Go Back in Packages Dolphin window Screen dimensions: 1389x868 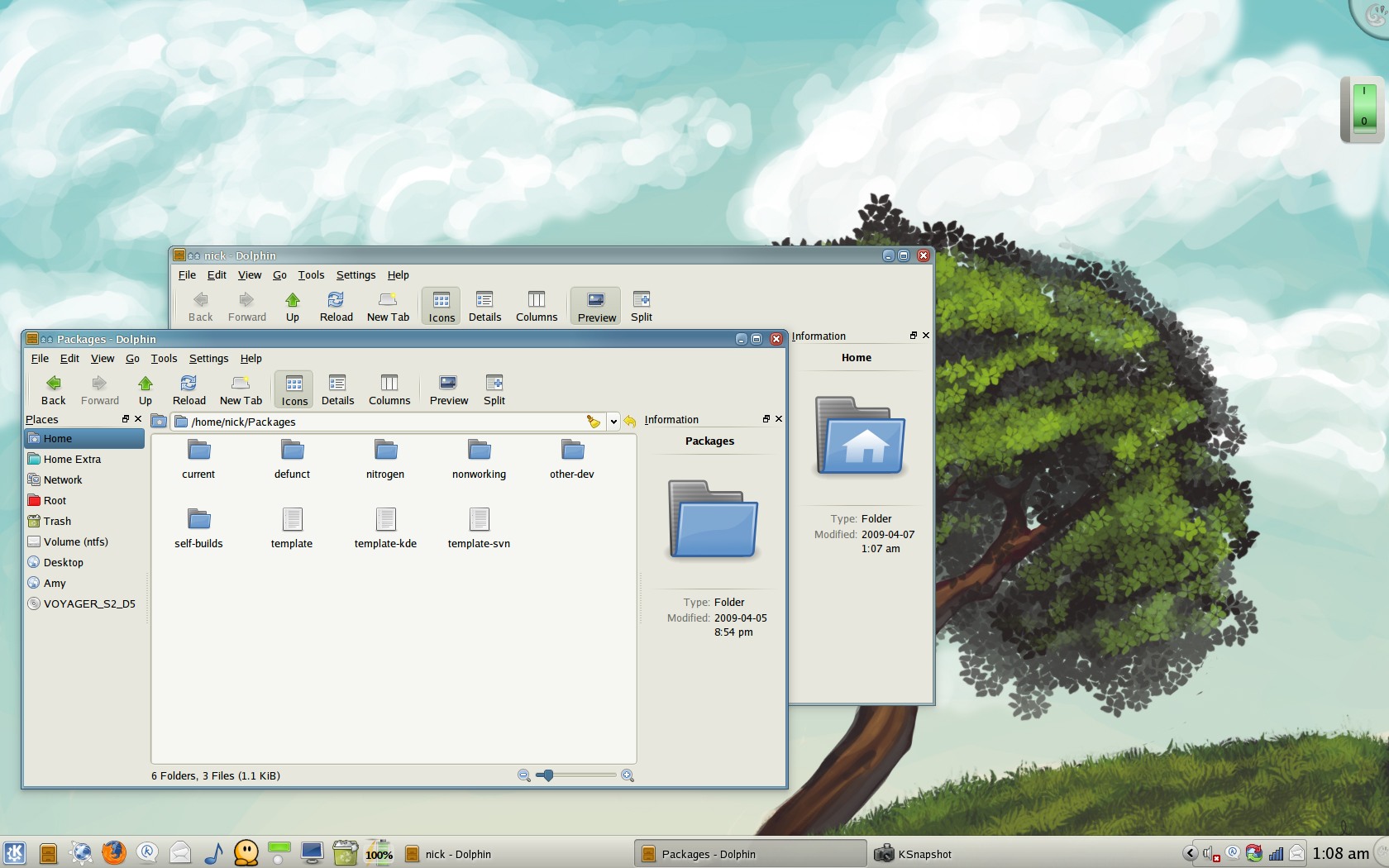click(54, 390)
